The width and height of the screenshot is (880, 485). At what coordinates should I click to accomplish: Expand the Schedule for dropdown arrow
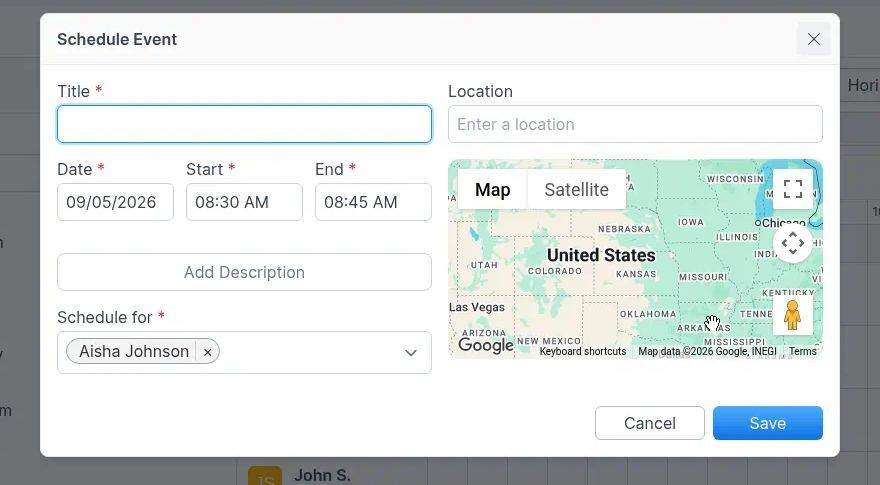pos(411,353)
